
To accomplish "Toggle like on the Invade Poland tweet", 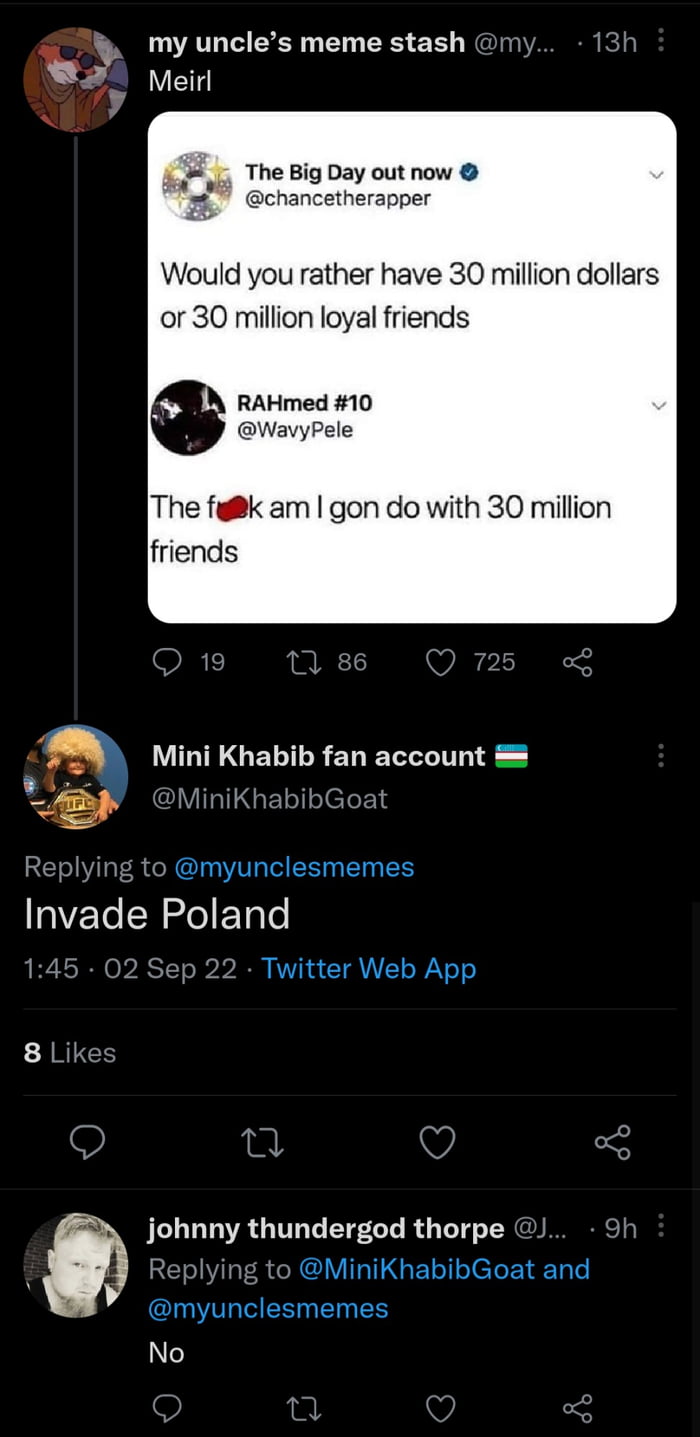I will [437, 1142].
